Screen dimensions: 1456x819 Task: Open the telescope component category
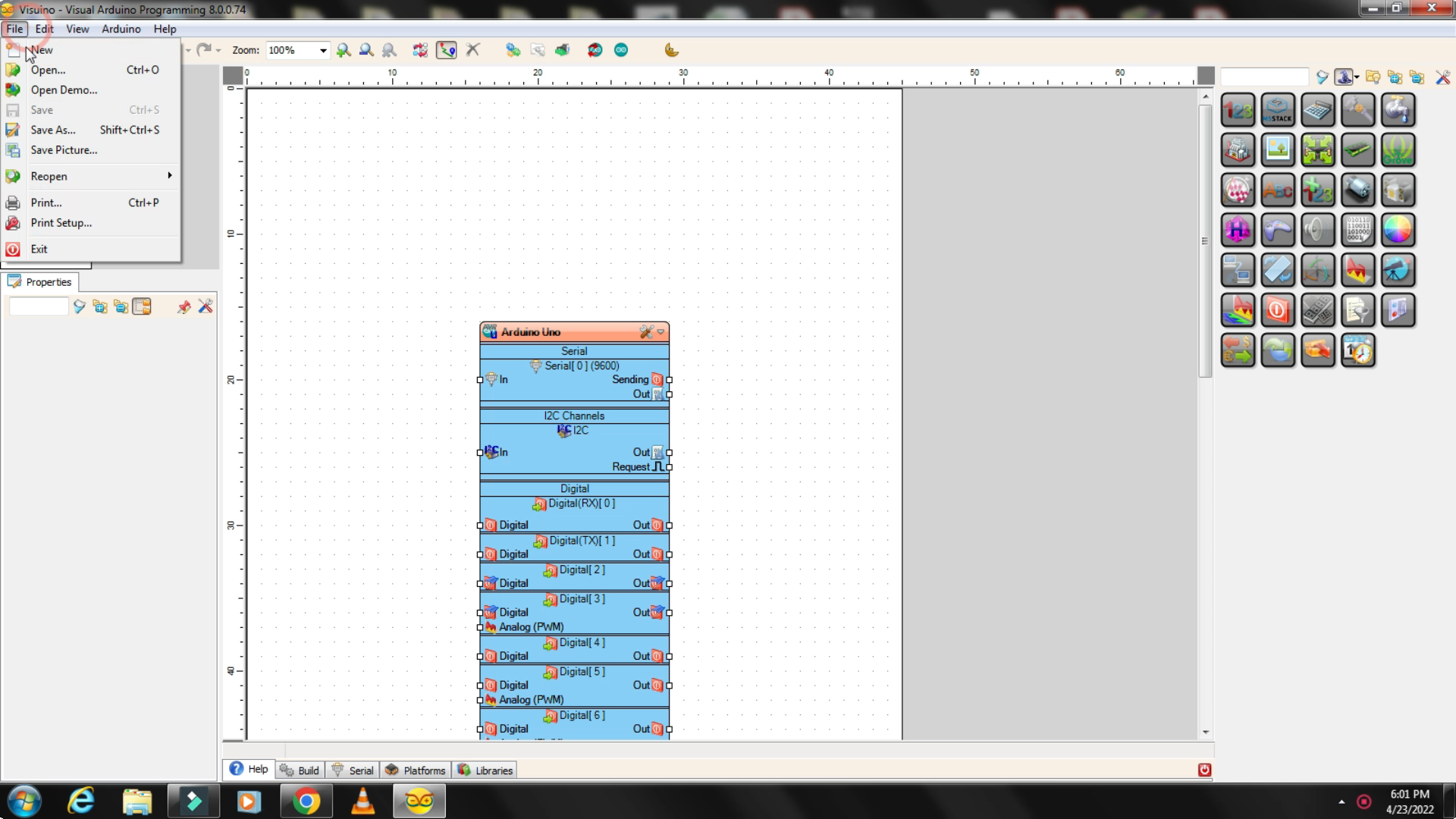coord(1398,270)
